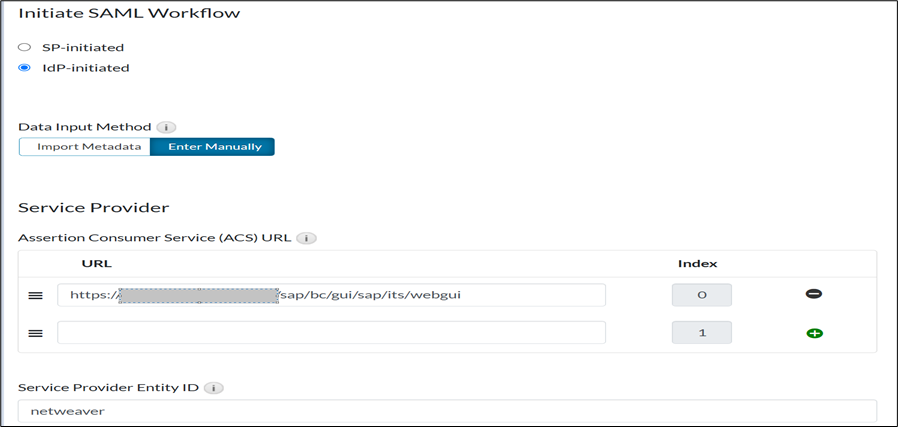Click the Index column header
Image resolution: width=898 pixels, height=427 pixels.
tap(697, 264)
